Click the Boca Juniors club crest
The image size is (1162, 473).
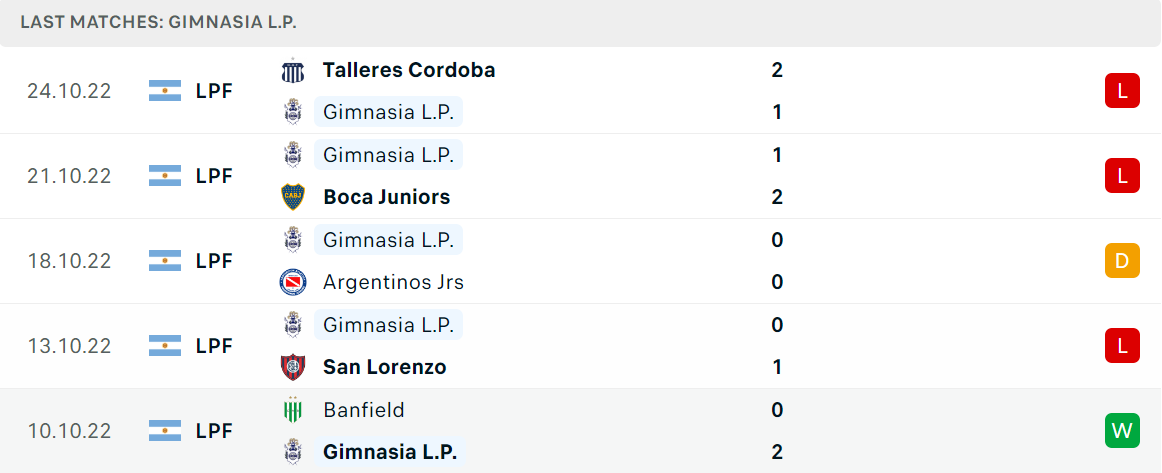(x=293, y=197)
